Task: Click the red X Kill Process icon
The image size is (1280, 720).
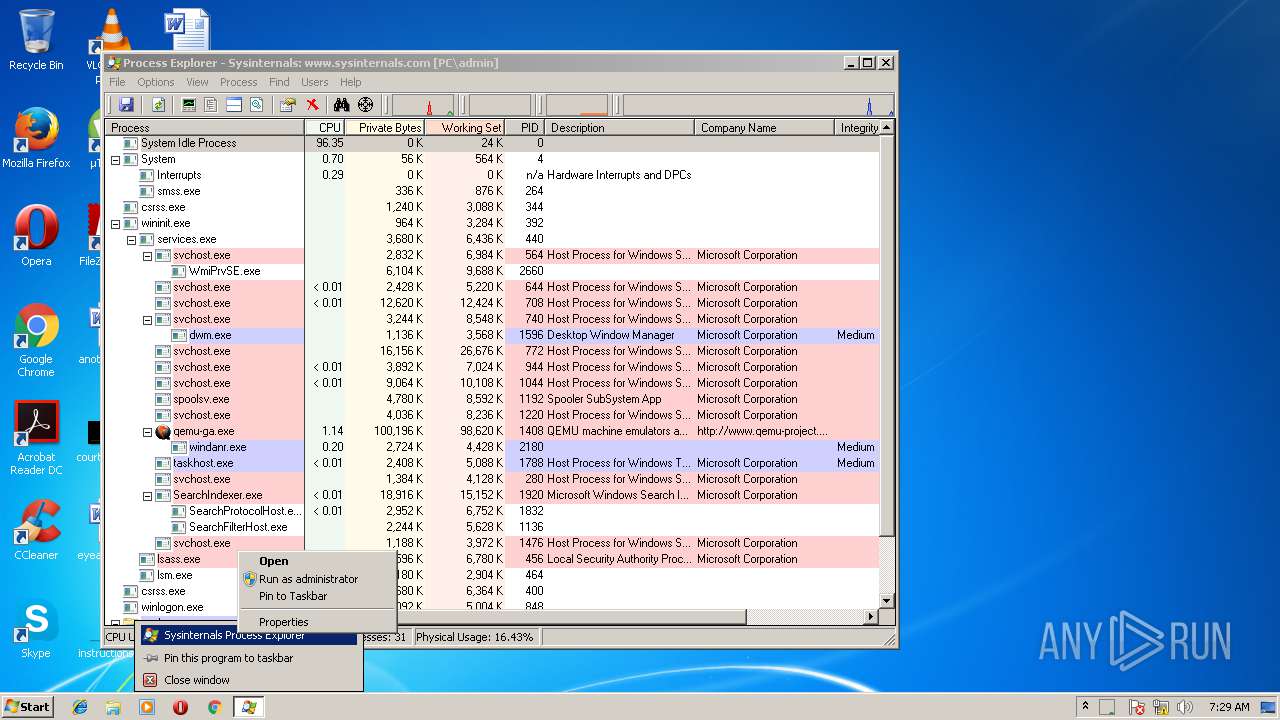Action: (x=312, y=105)
